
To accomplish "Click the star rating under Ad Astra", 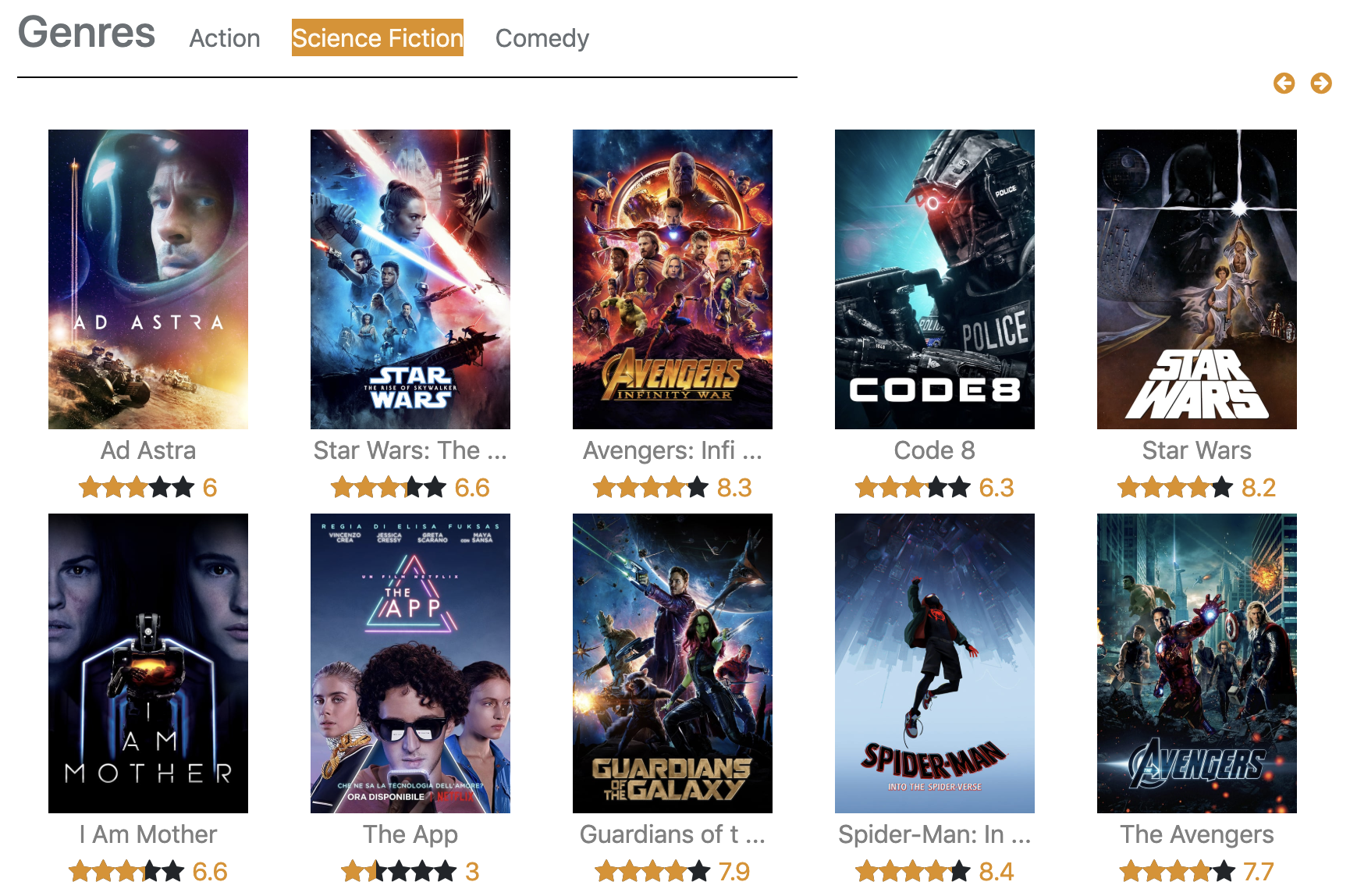I will [x=137, y=488].
